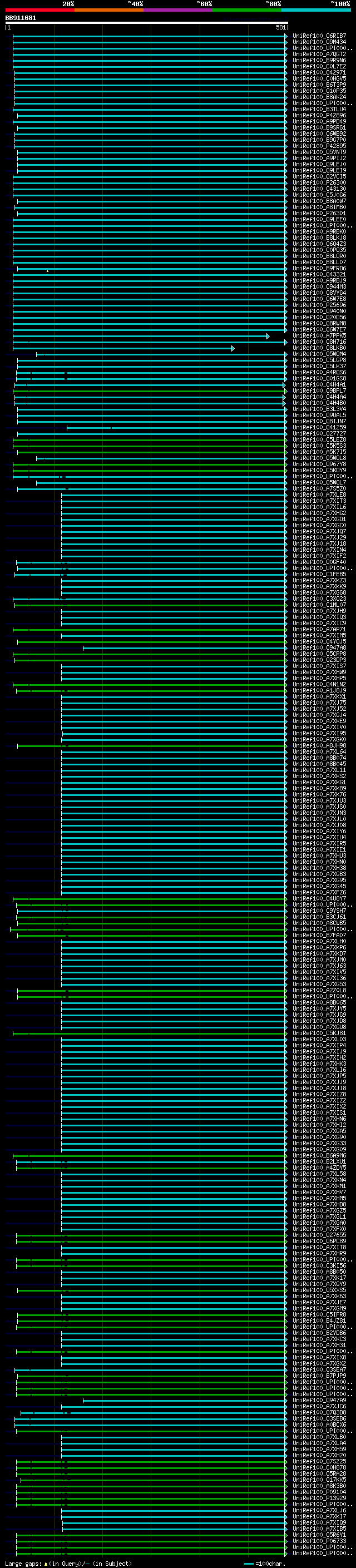Viewport: 356px width, 1568px height.
Task: Click hit label UniRef100_Q27655
Action: 319,1235
